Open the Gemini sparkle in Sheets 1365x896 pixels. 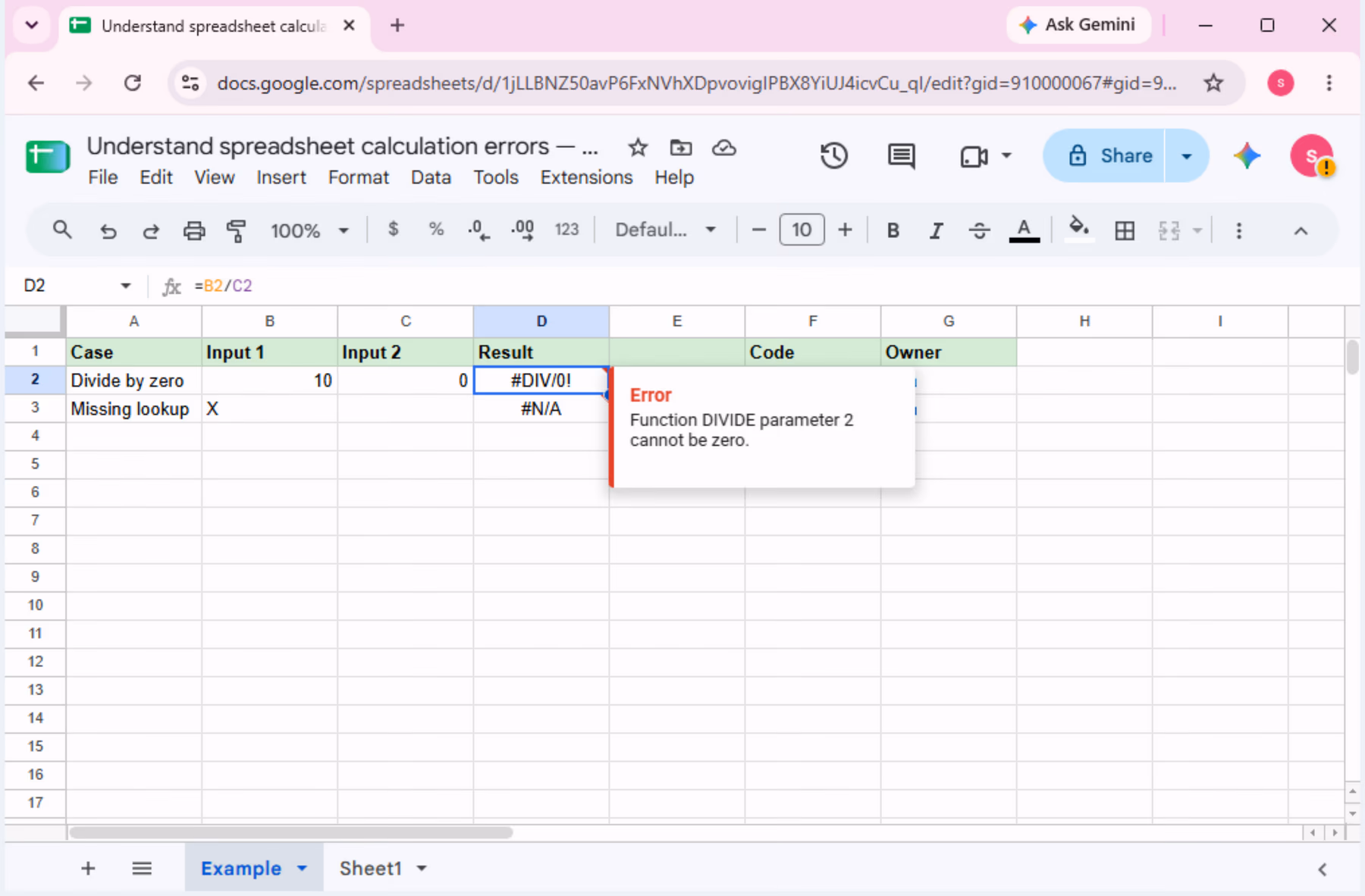1247,156
